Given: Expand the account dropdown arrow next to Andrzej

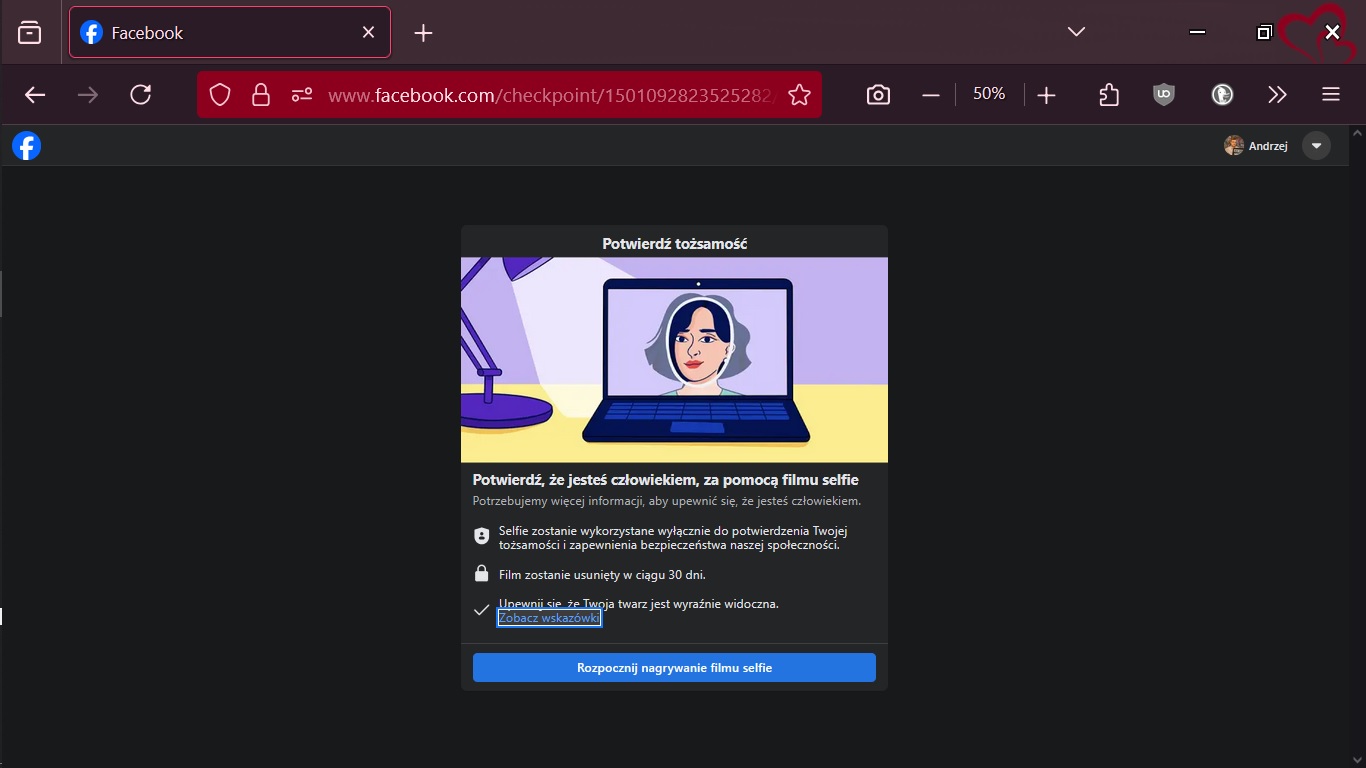Looking at the screenshot, I should [1317, 146].
